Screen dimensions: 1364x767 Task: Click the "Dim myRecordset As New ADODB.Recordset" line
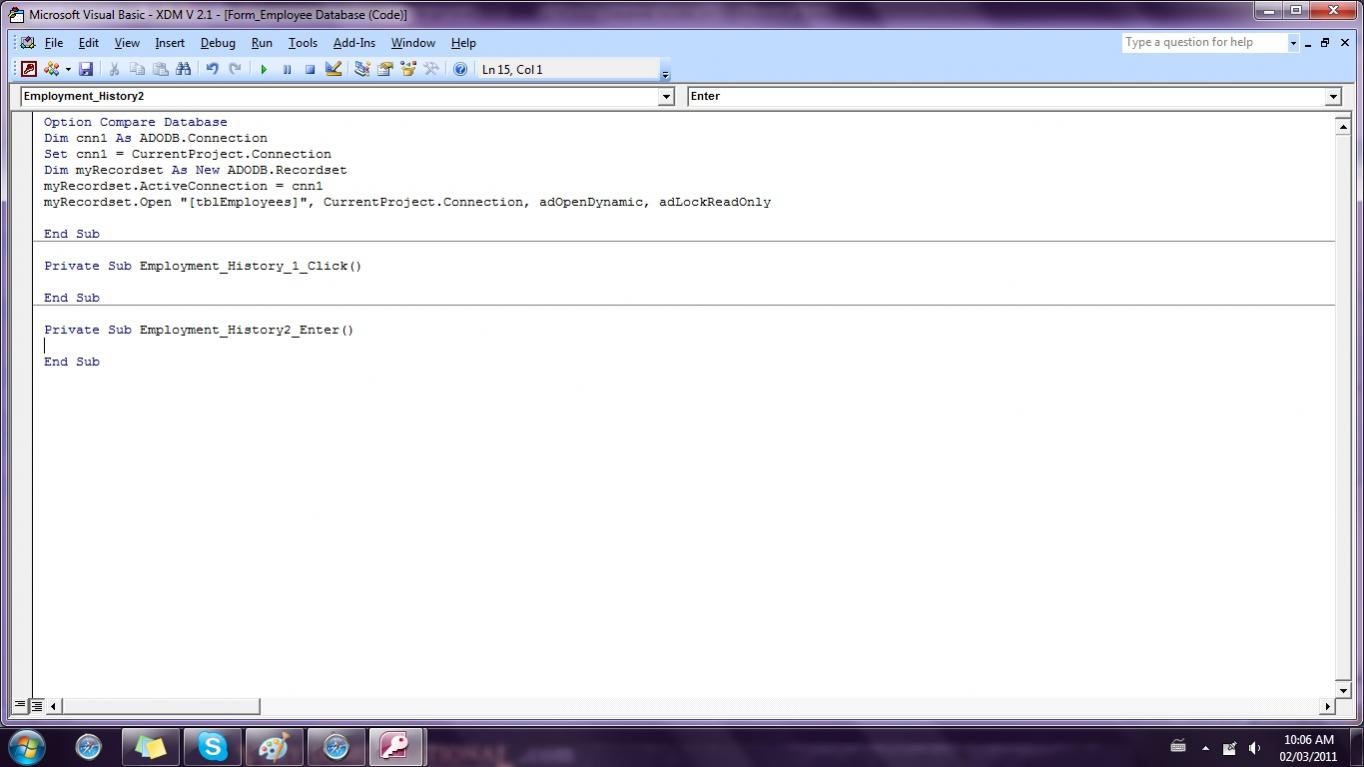tap(195, 170)
